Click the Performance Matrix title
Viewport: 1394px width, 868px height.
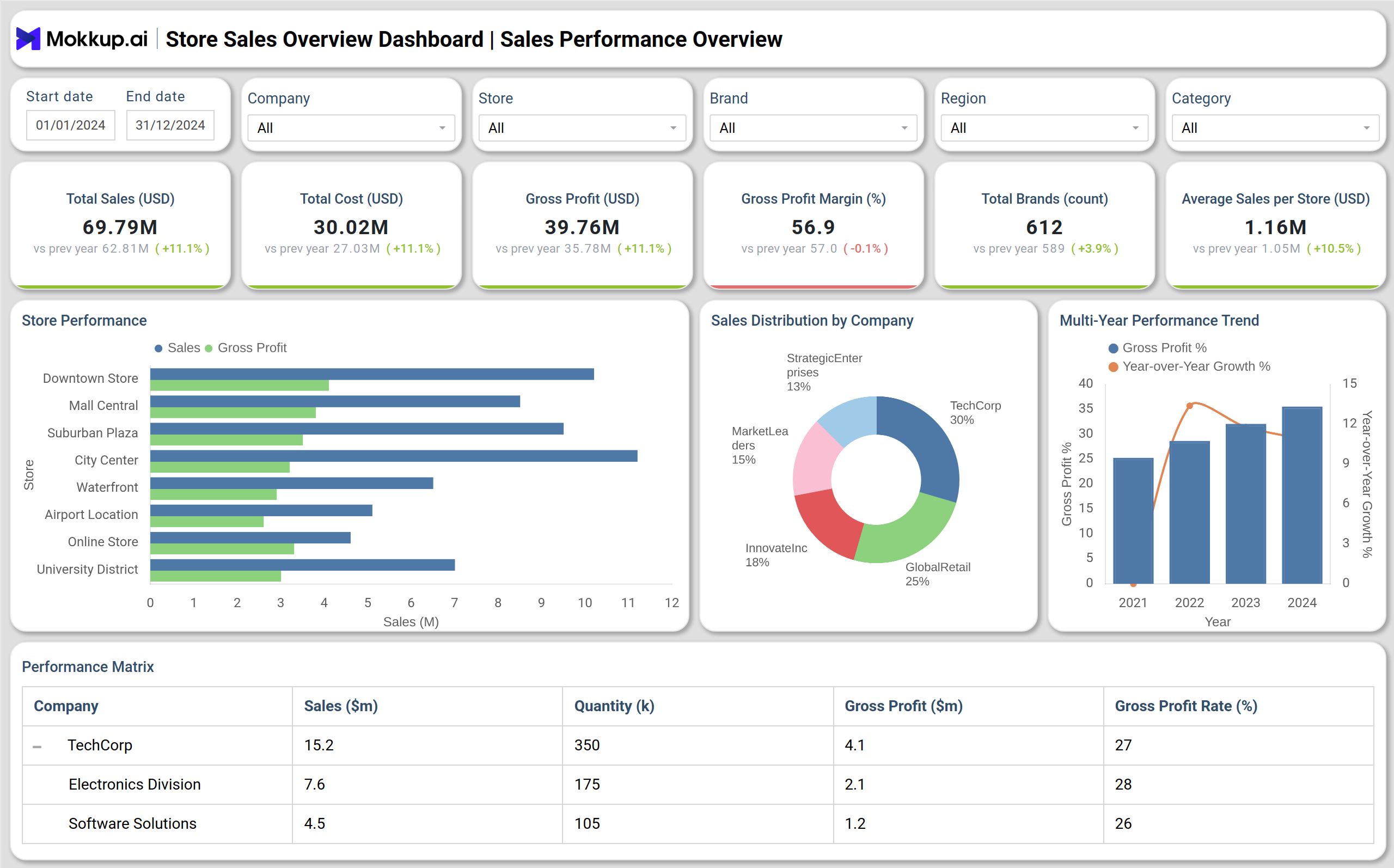pos(88,667)
